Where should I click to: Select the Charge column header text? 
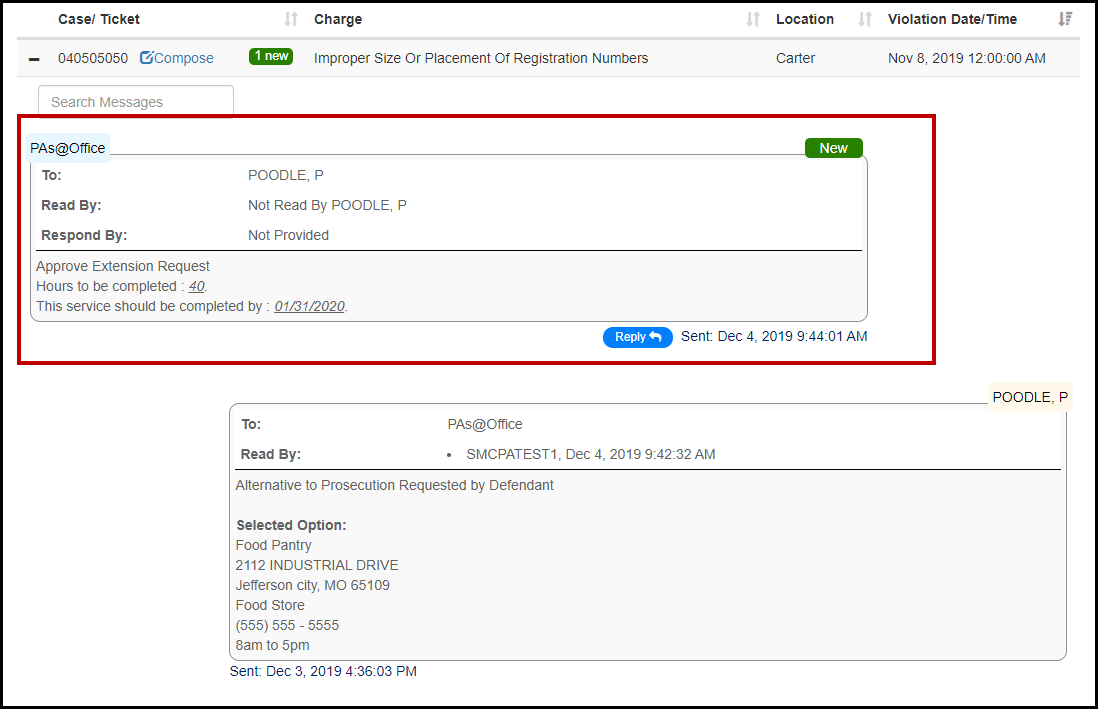coord(338,19)
